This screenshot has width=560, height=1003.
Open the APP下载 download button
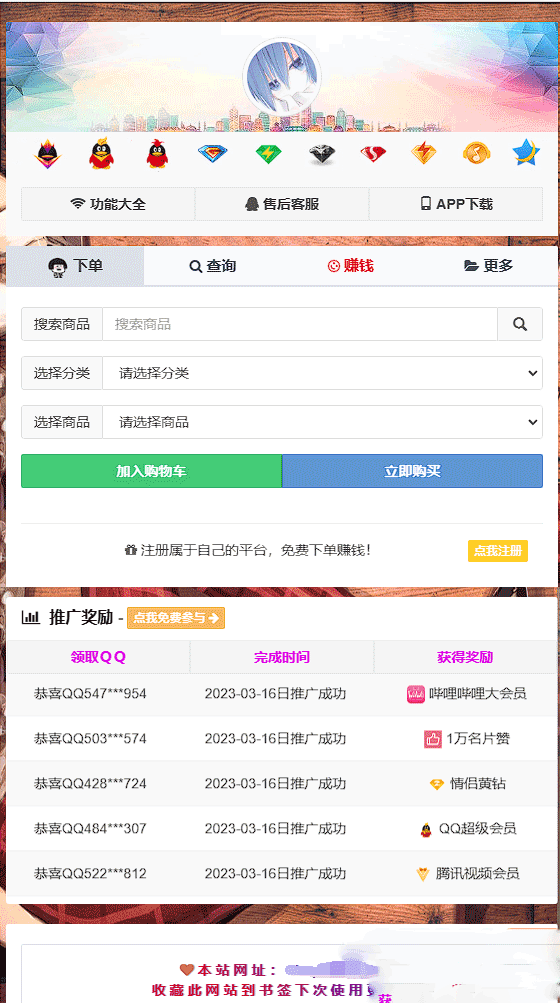pos(456,204)
